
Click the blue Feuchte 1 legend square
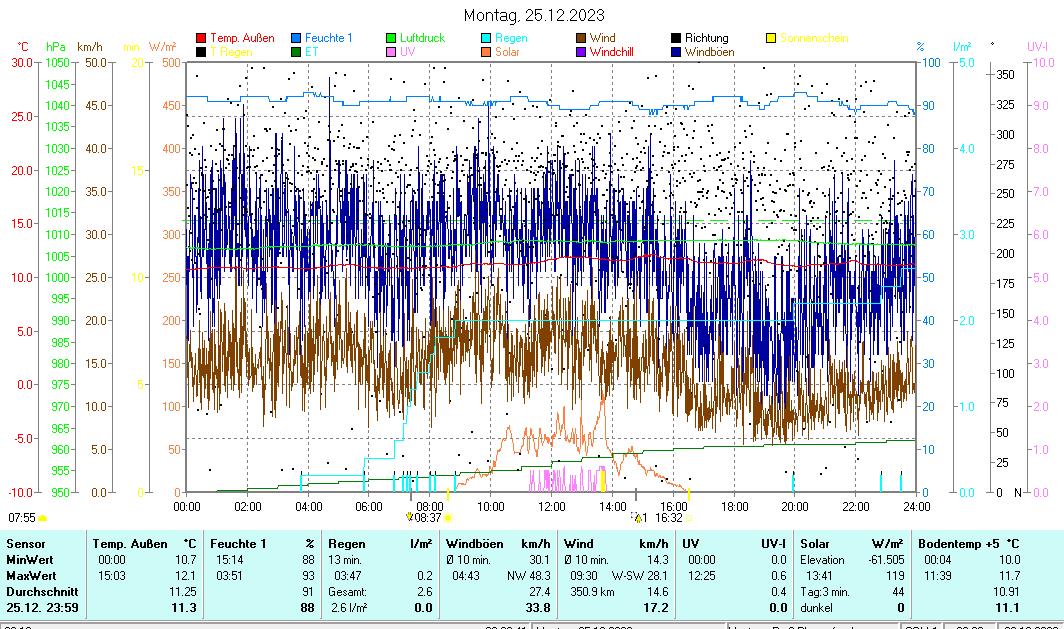[296, 38]
